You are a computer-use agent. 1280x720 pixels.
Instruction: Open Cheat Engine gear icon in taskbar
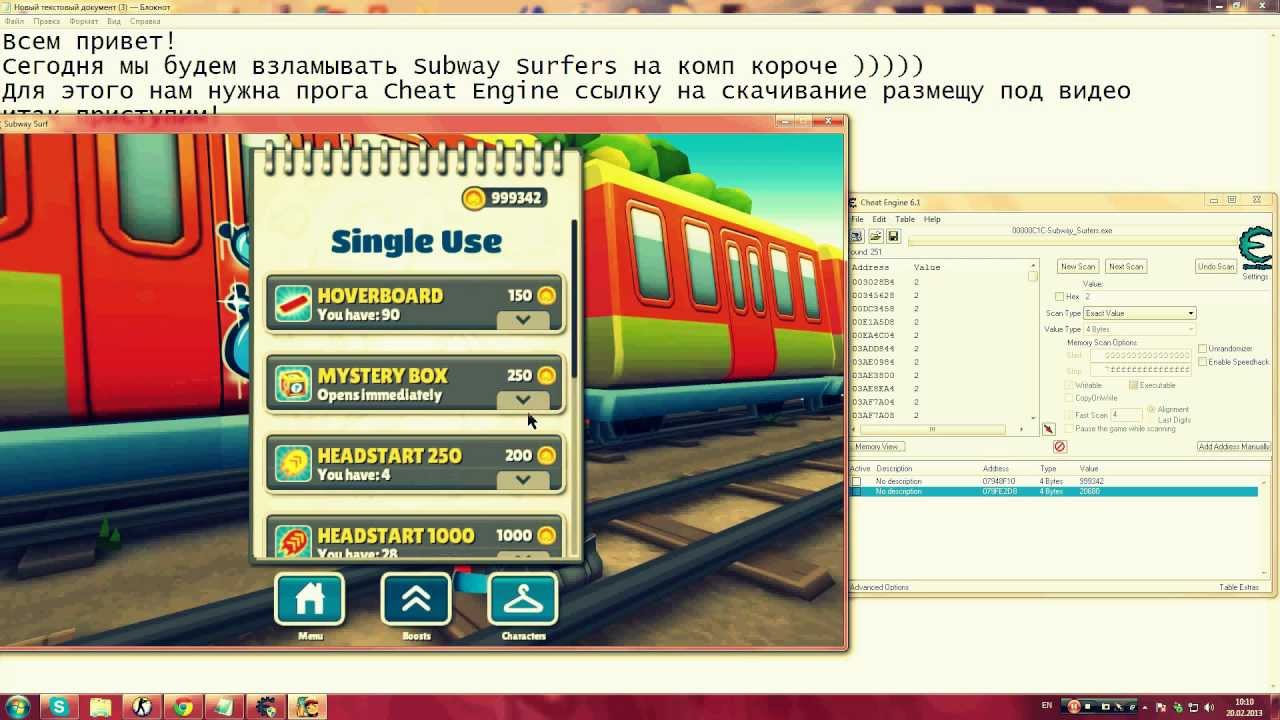click(x=266, y=707)
